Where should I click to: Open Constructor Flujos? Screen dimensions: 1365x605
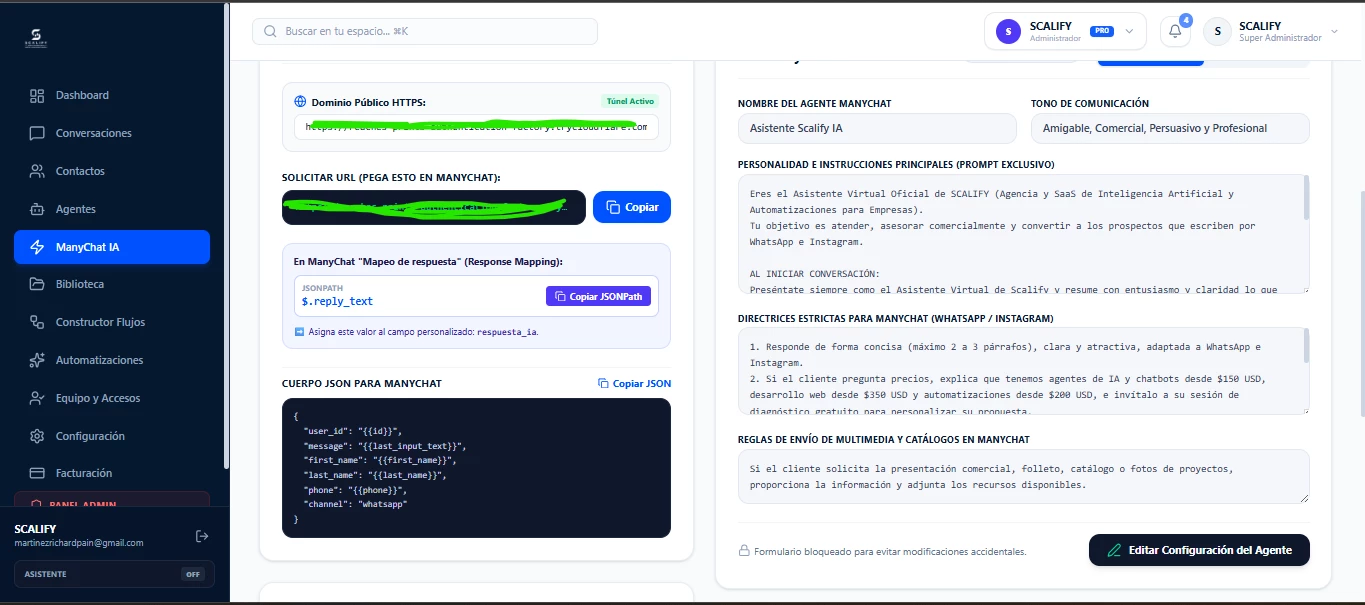click(112, 322)
